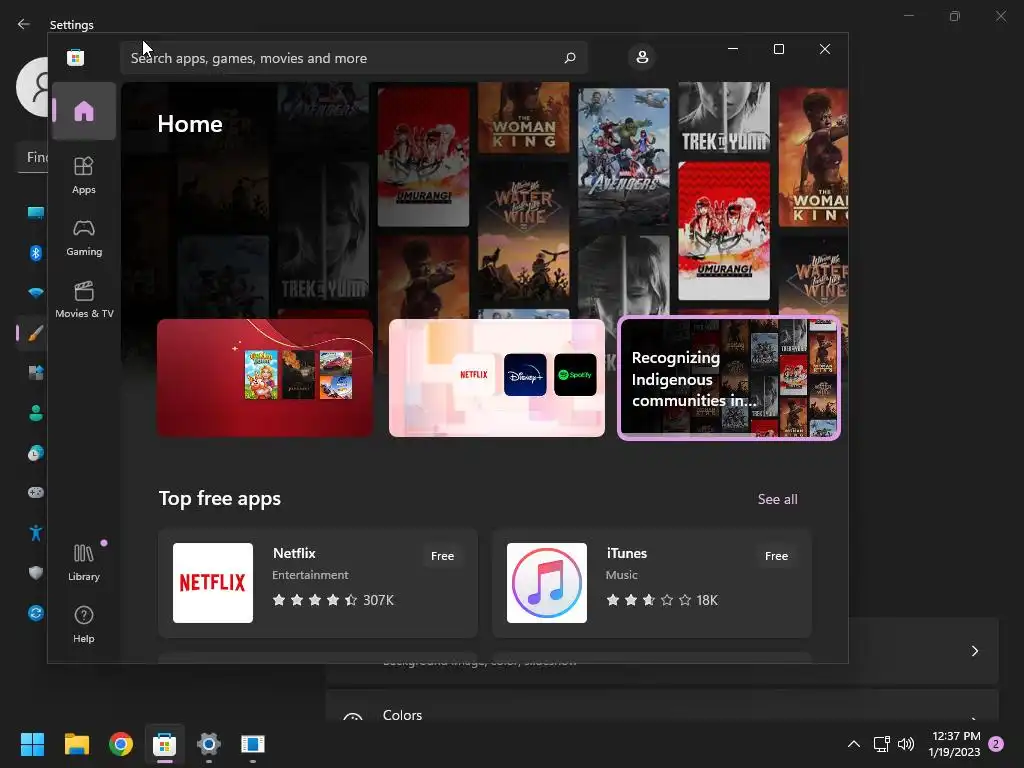Launch Chrome from taskbar
The image size is (1024, 768).
(x=121, y=744)
